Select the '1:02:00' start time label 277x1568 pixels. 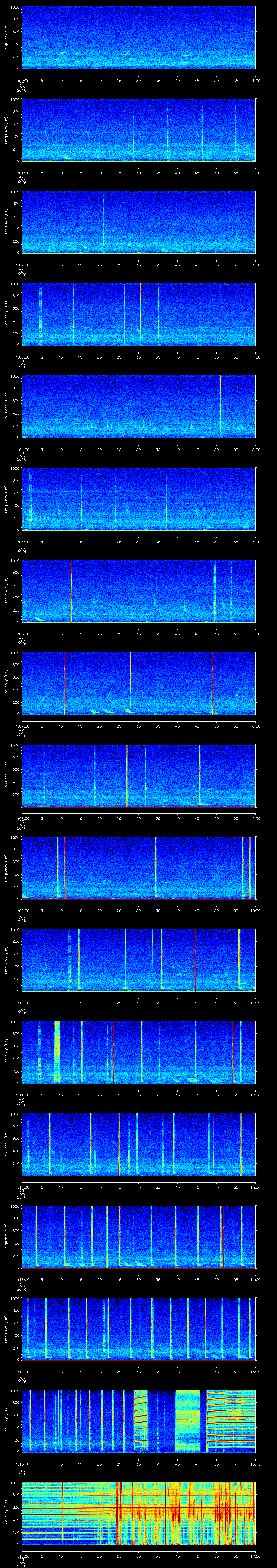(22, 265)
